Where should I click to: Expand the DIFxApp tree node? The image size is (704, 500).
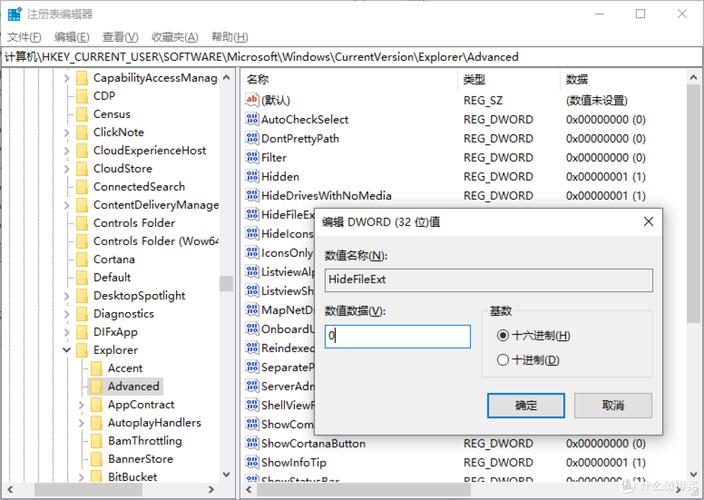66,332
